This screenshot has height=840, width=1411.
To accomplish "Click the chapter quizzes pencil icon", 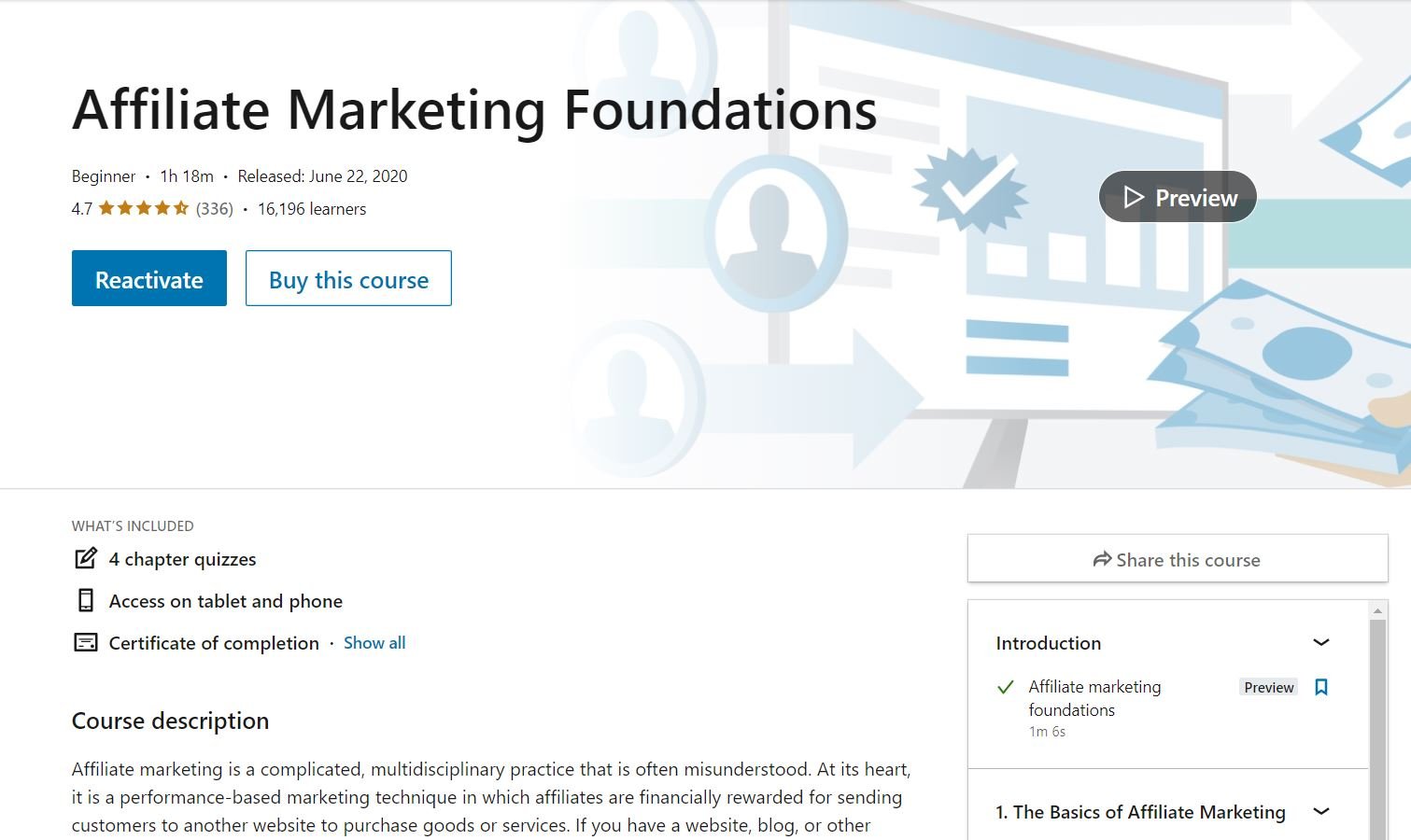I will (86, 559).
